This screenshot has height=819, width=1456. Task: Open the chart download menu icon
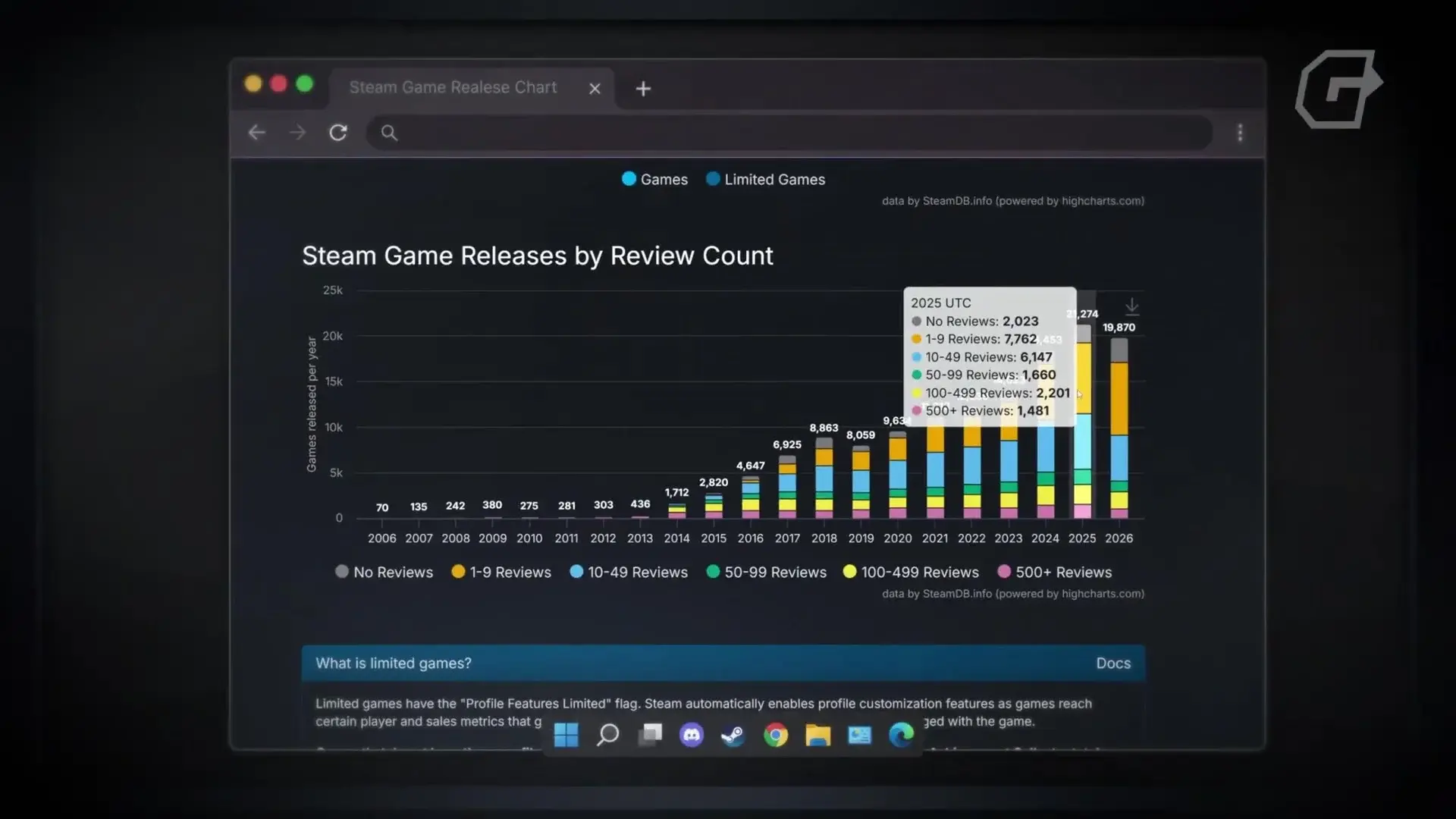click(x=1131, y=306)
